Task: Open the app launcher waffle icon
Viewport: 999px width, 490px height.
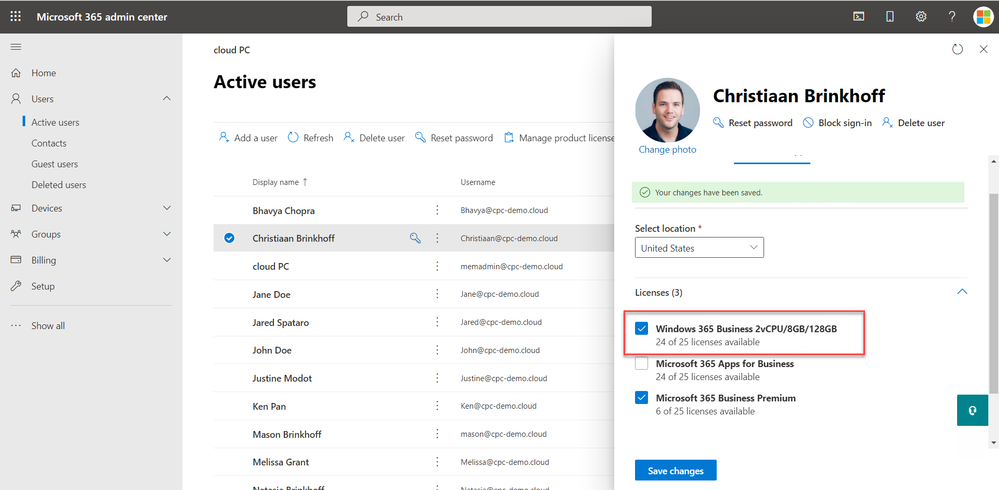Action: [x=15, y=17]
